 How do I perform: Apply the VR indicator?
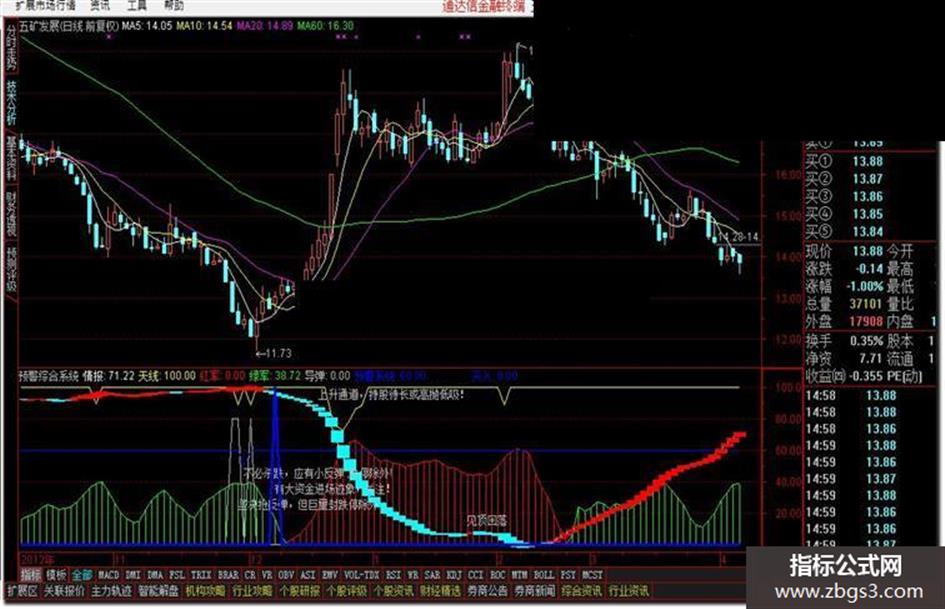(x=267, y=575)
